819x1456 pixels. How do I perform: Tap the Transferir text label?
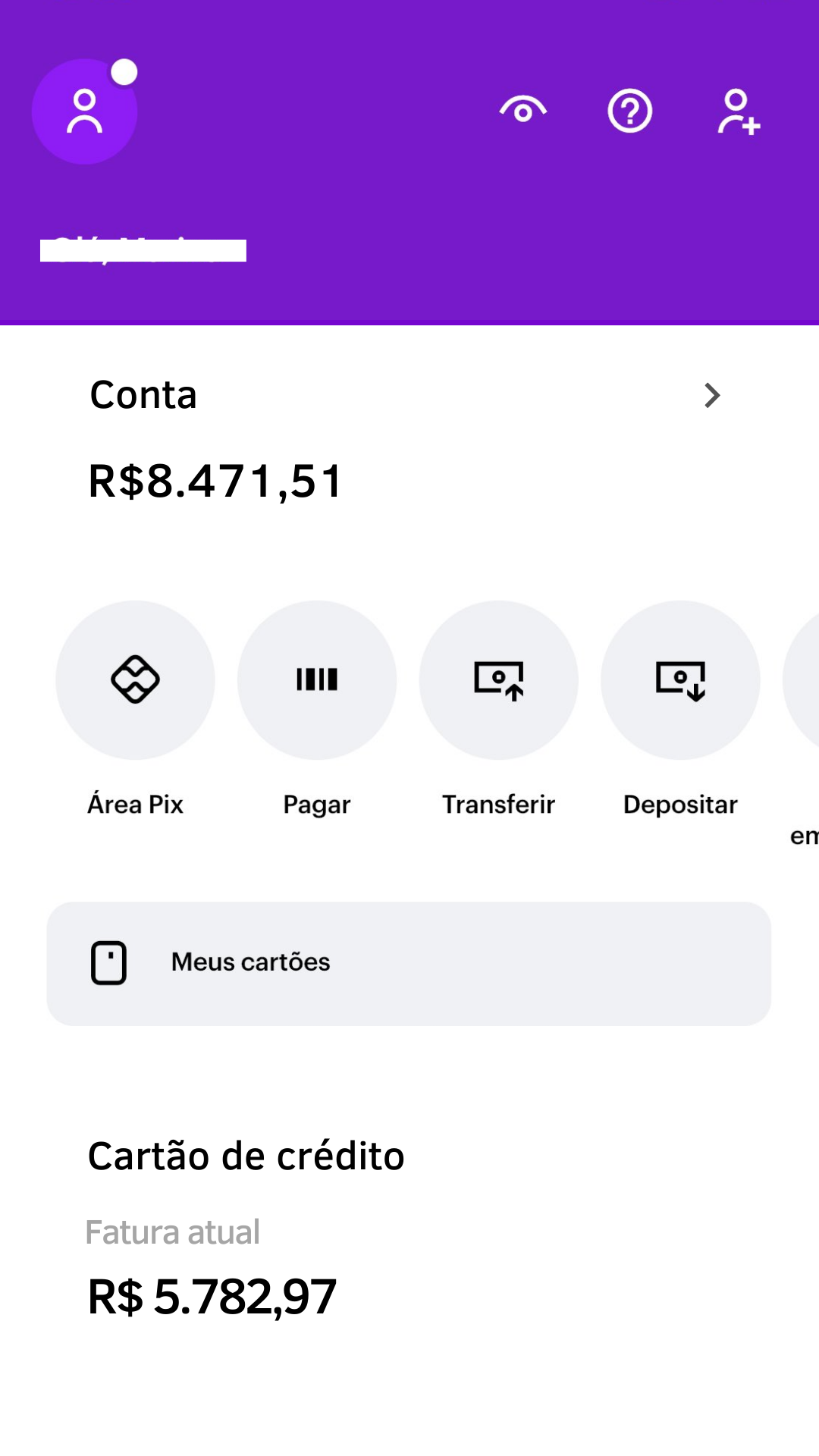[499, 804]
